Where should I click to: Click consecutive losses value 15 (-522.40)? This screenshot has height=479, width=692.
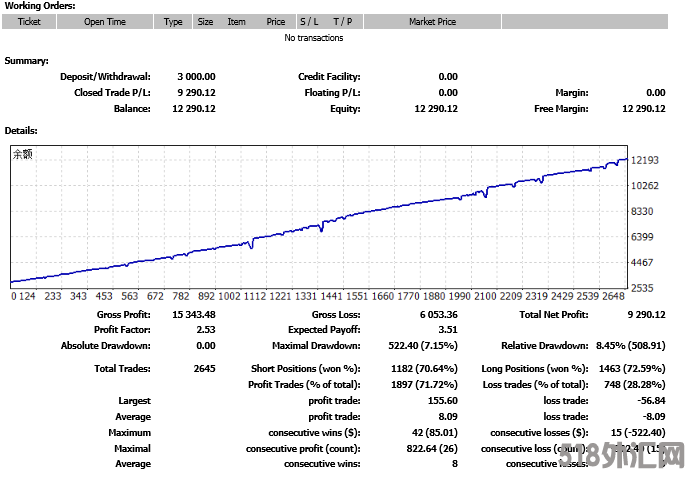[638, 433]
